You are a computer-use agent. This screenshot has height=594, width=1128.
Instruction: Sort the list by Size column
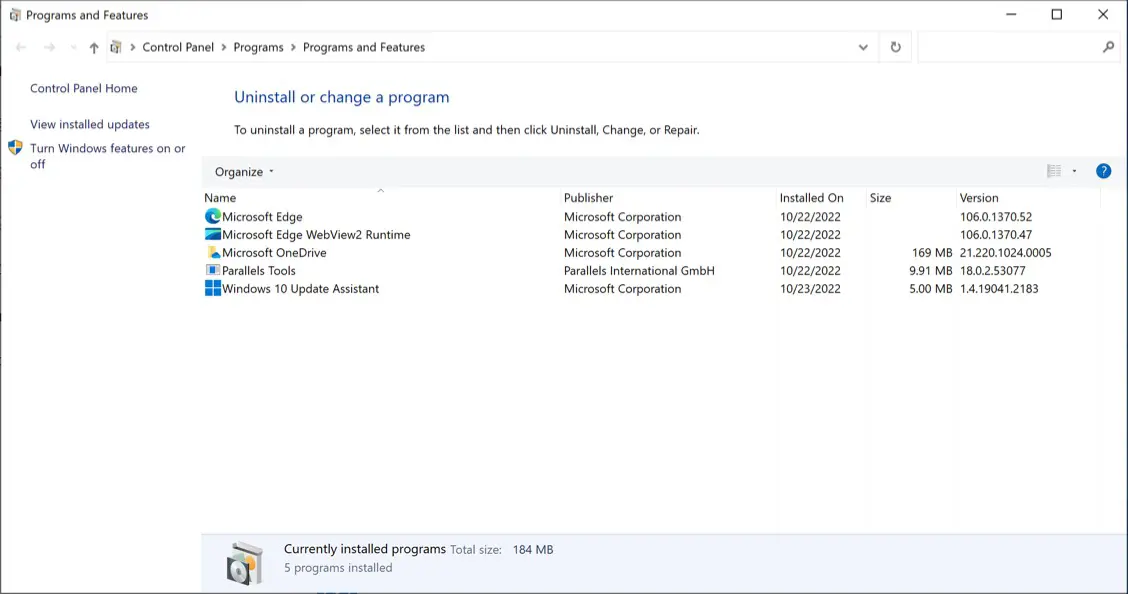point(880,197)
